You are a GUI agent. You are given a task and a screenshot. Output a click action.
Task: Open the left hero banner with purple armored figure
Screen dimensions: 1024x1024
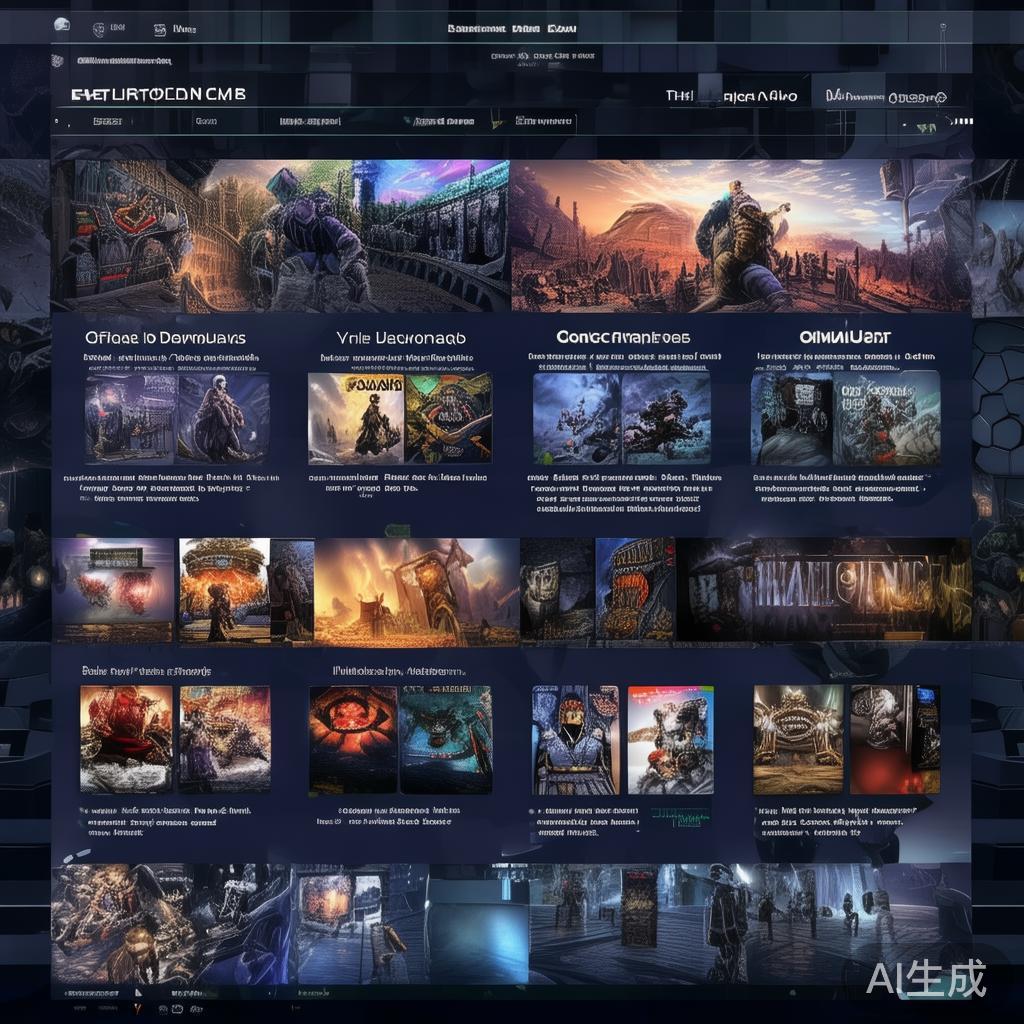280,235
